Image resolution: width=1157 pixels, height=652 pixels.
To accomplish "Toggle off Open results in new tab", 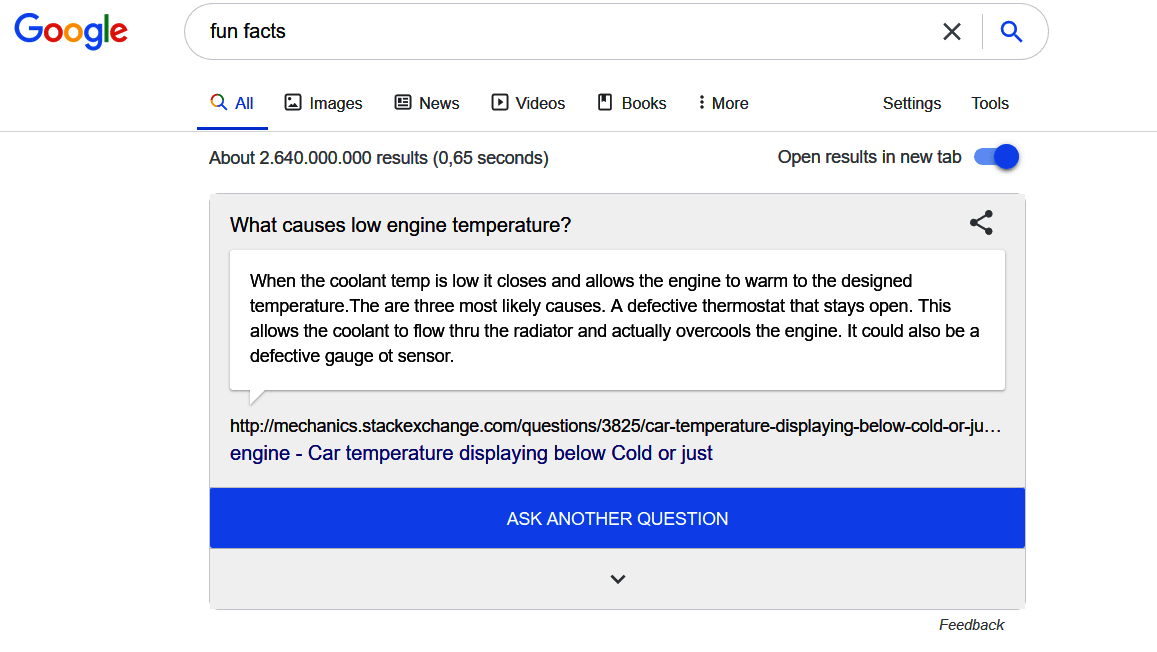I will click(x=997, y=157).
